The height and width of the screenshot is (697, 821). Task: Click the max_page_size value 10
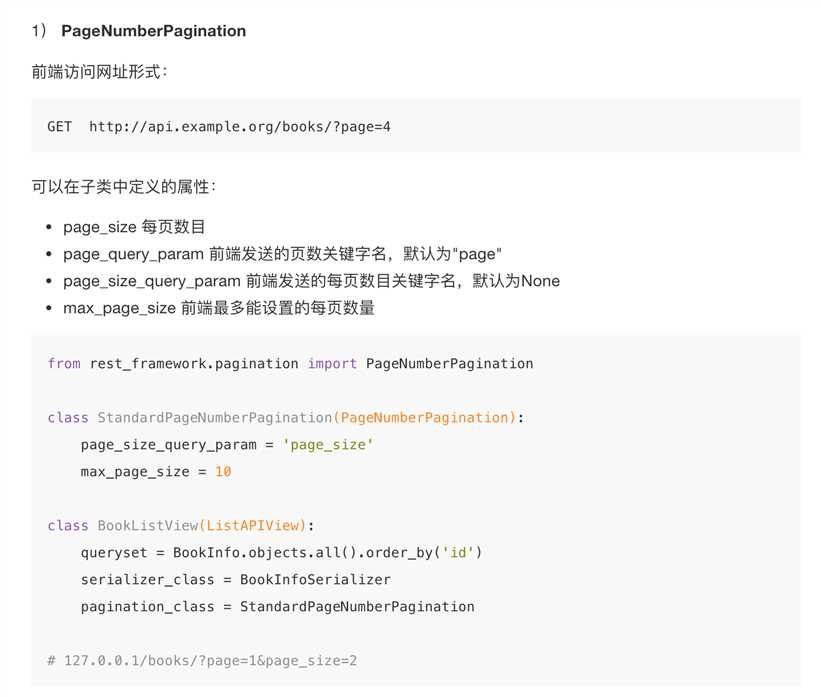tap(223, 472)
